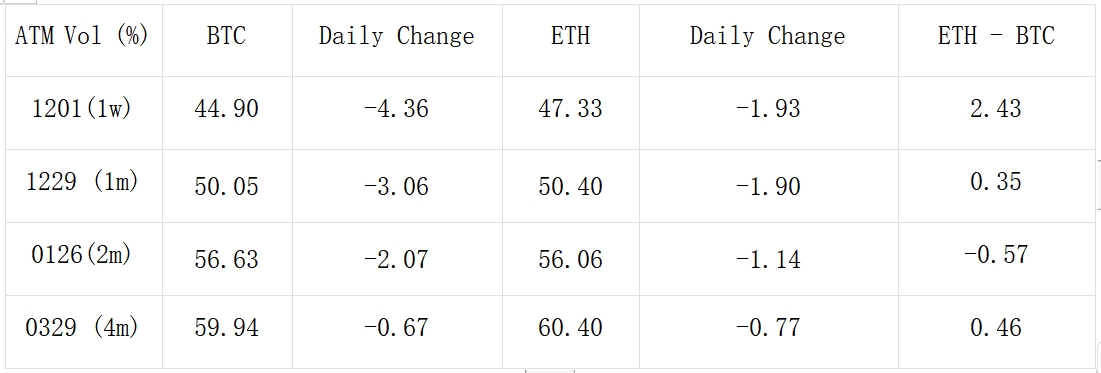Select the 0126(2m) row label cell
The image size is (1101, 373).
[x=84, y=259]
